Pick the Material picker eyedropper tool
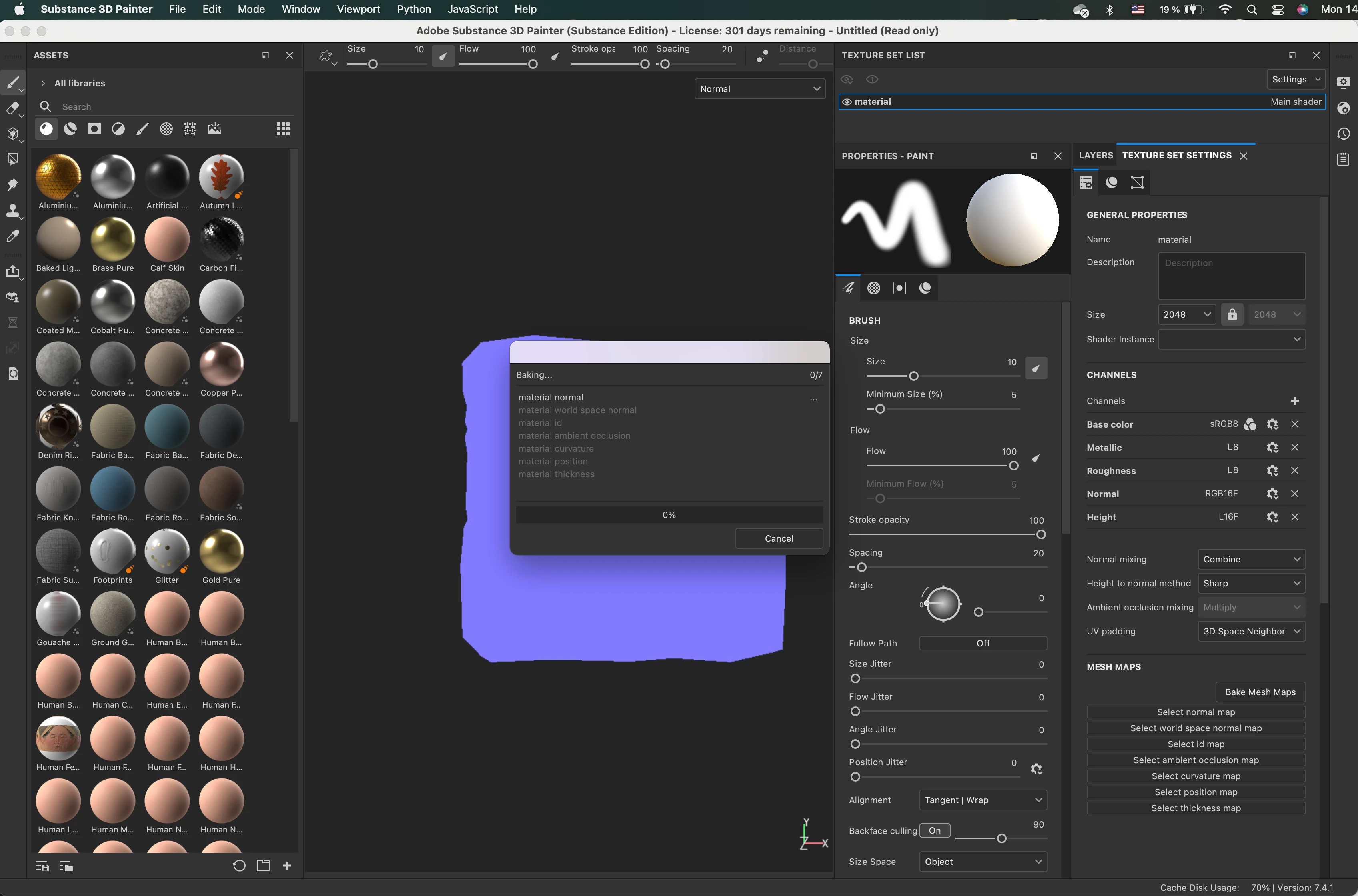Screen dimensions: 1358x896 tap(12, 236)
